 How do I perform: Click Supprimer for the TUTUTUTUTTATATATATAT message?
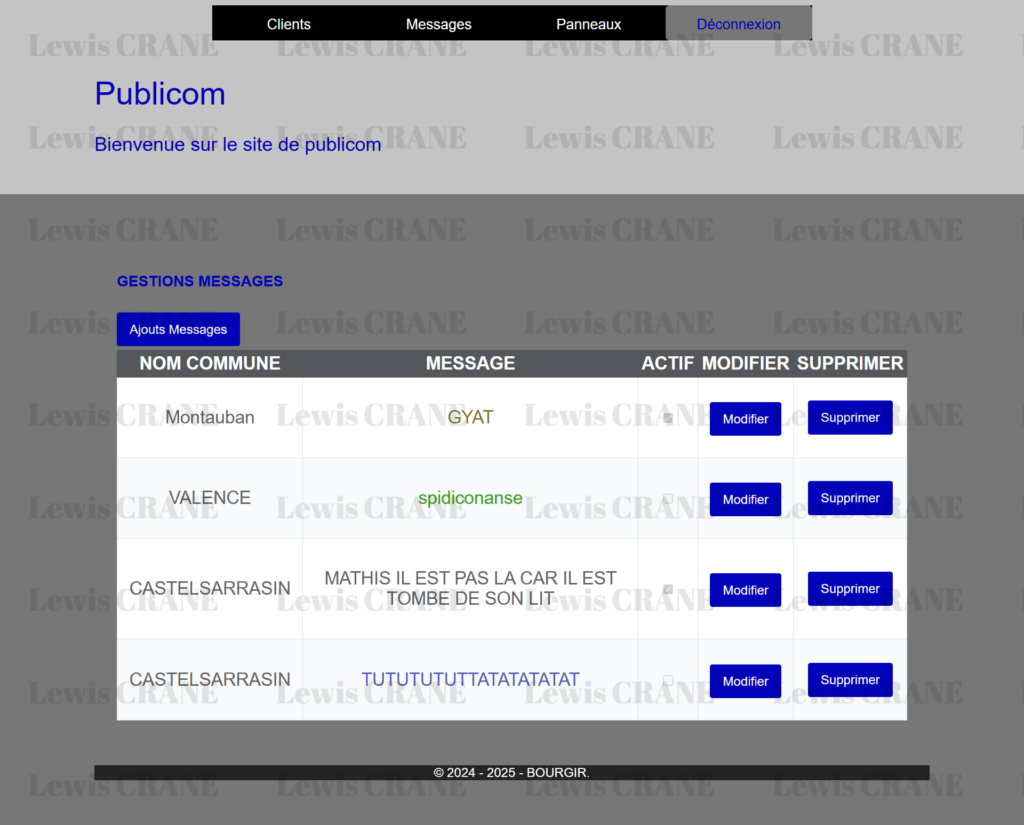850,680
